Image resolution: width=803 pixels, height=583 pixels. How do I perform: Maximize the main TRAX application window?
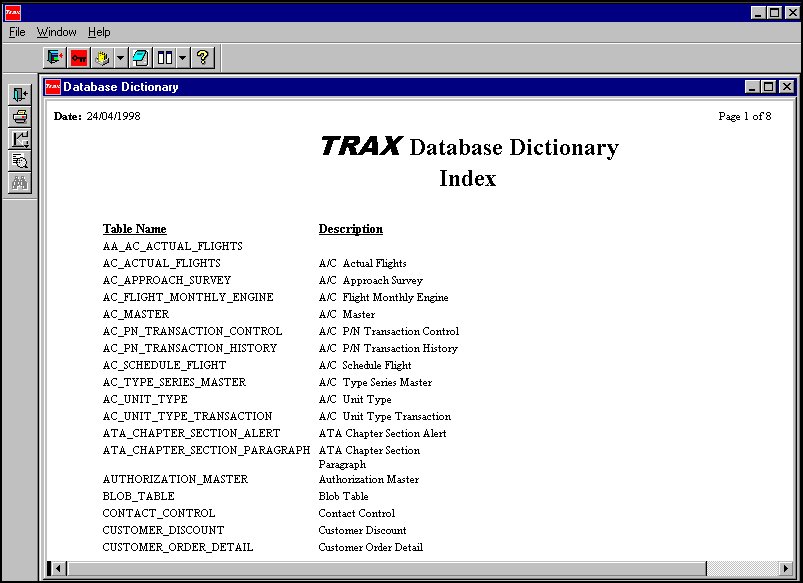point(775,13)
